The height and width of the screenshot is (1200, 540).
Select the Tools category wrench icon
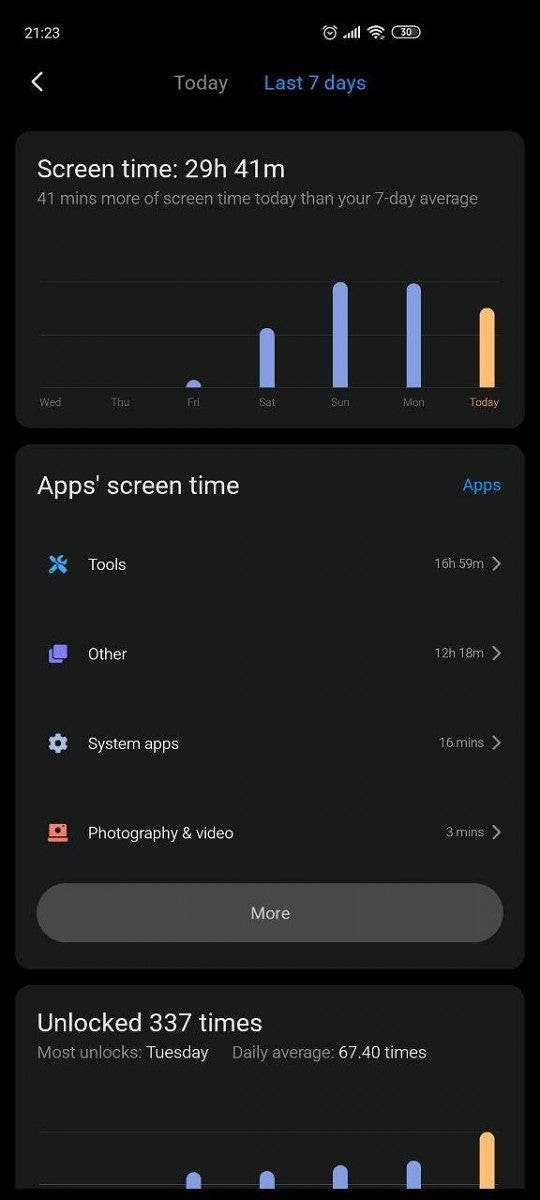(58, 564)
